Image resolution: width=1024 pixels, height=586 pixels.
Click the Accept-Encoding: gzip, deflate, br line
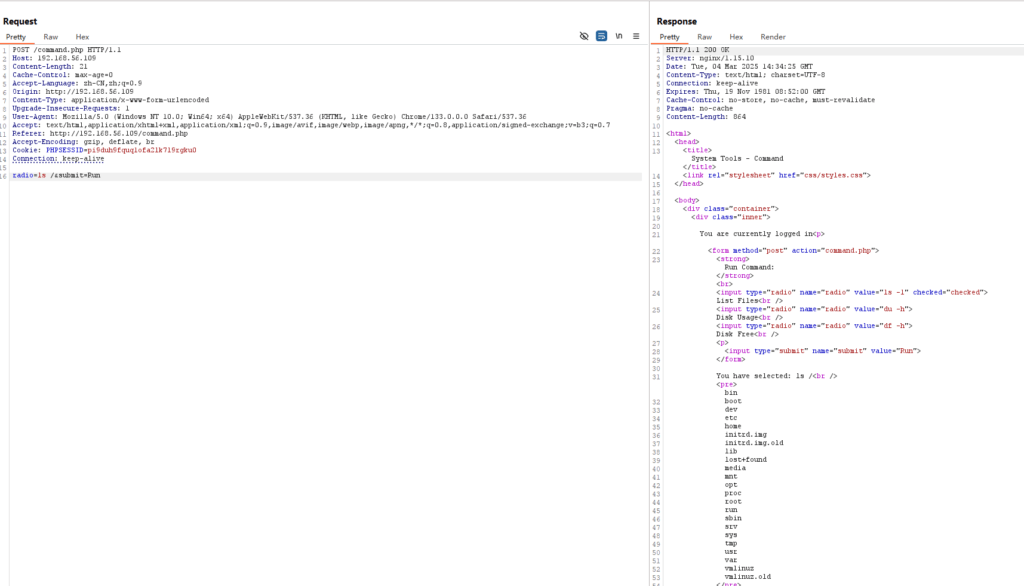pyautogui.click(x=84, y=142)
